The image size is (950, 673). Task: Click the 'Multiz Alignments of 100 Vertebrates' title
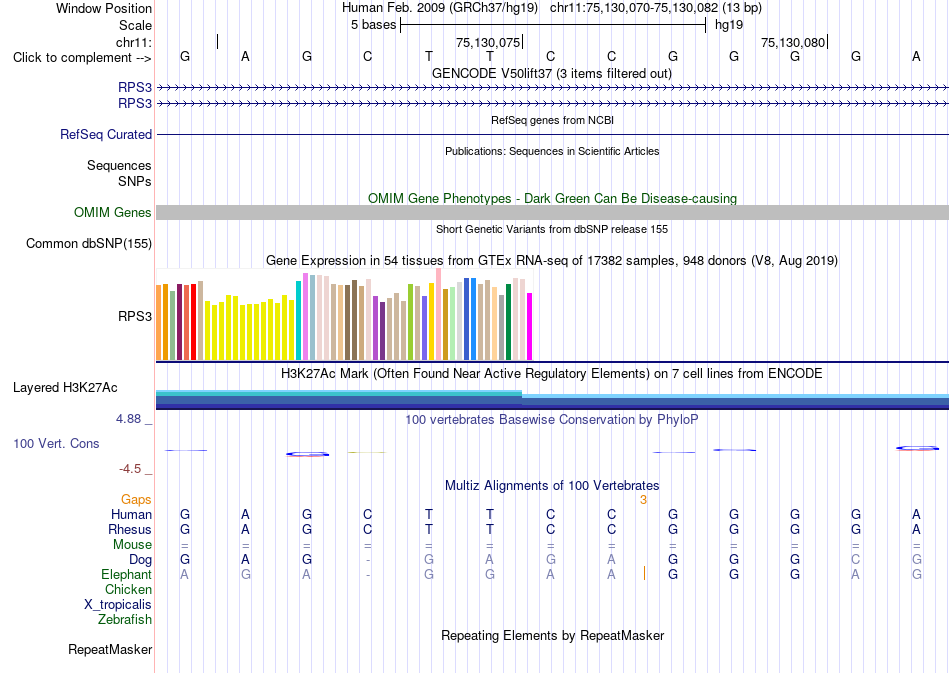point(552,486)
